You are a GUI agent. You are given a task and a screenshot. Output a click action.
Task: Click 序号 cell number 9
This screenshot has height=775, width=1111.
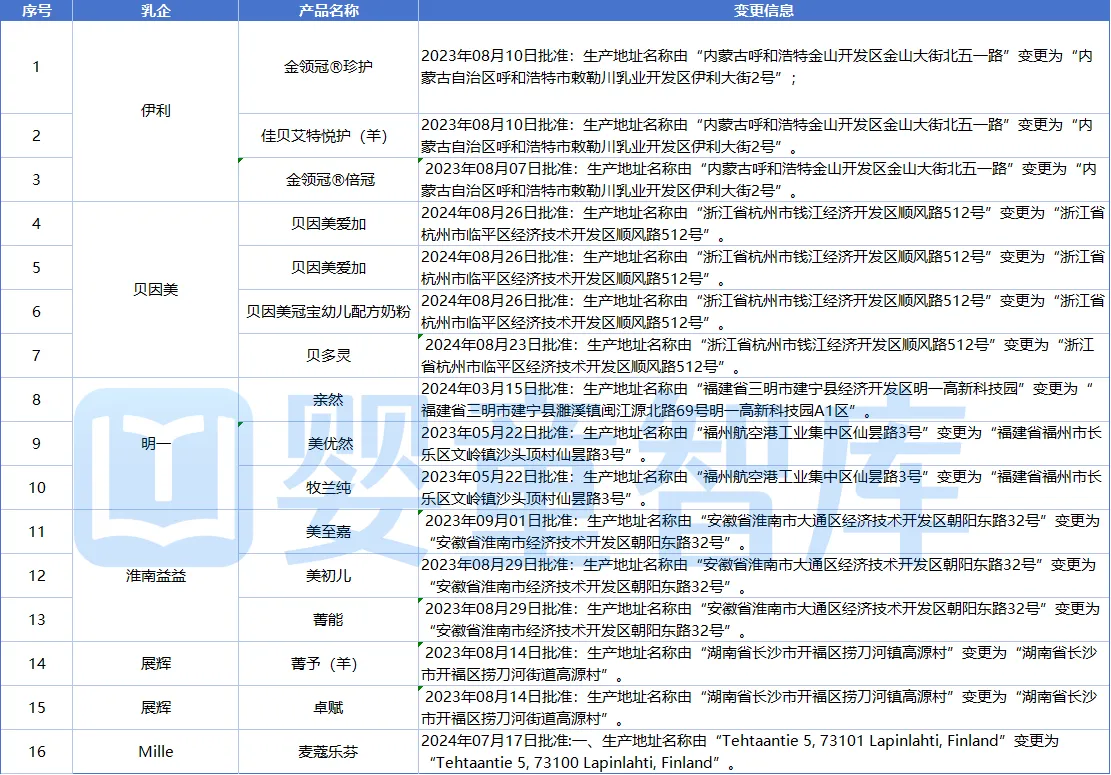tap(36, 443)
